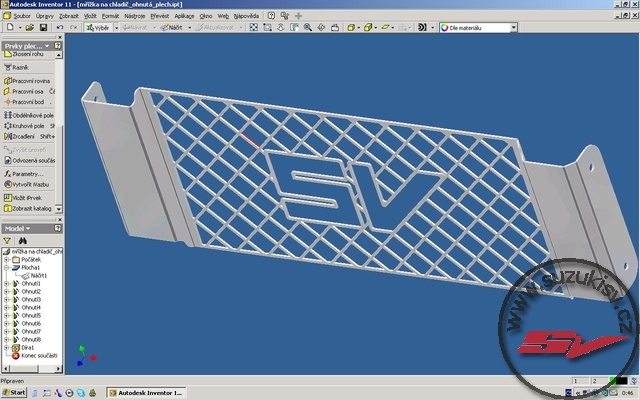
Task: Click the media player quick launch icon
Action: tap(69, 393)
